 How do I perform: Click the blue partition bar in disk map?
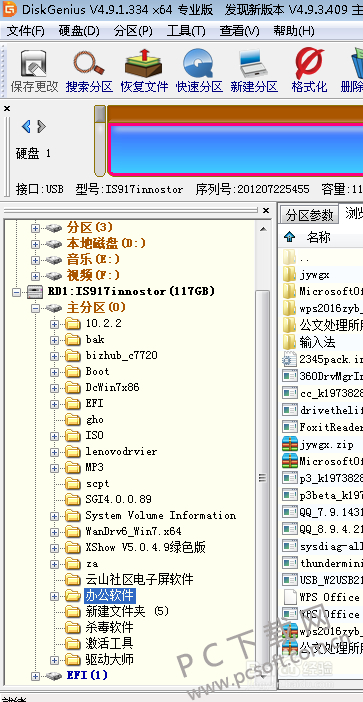tap(236, 149)
